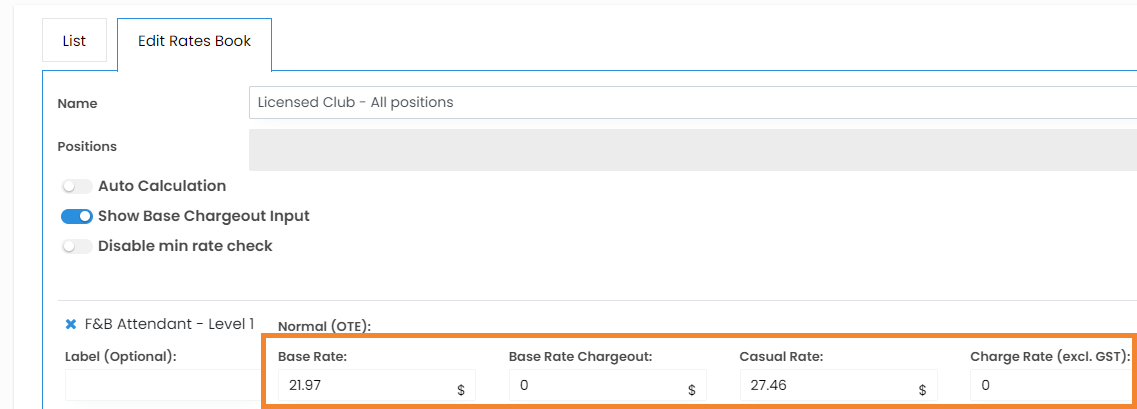This screenshot has width=1137, height=409.
Task: Click the Name field with Licensed Club
Action: (x=692, y=102)
